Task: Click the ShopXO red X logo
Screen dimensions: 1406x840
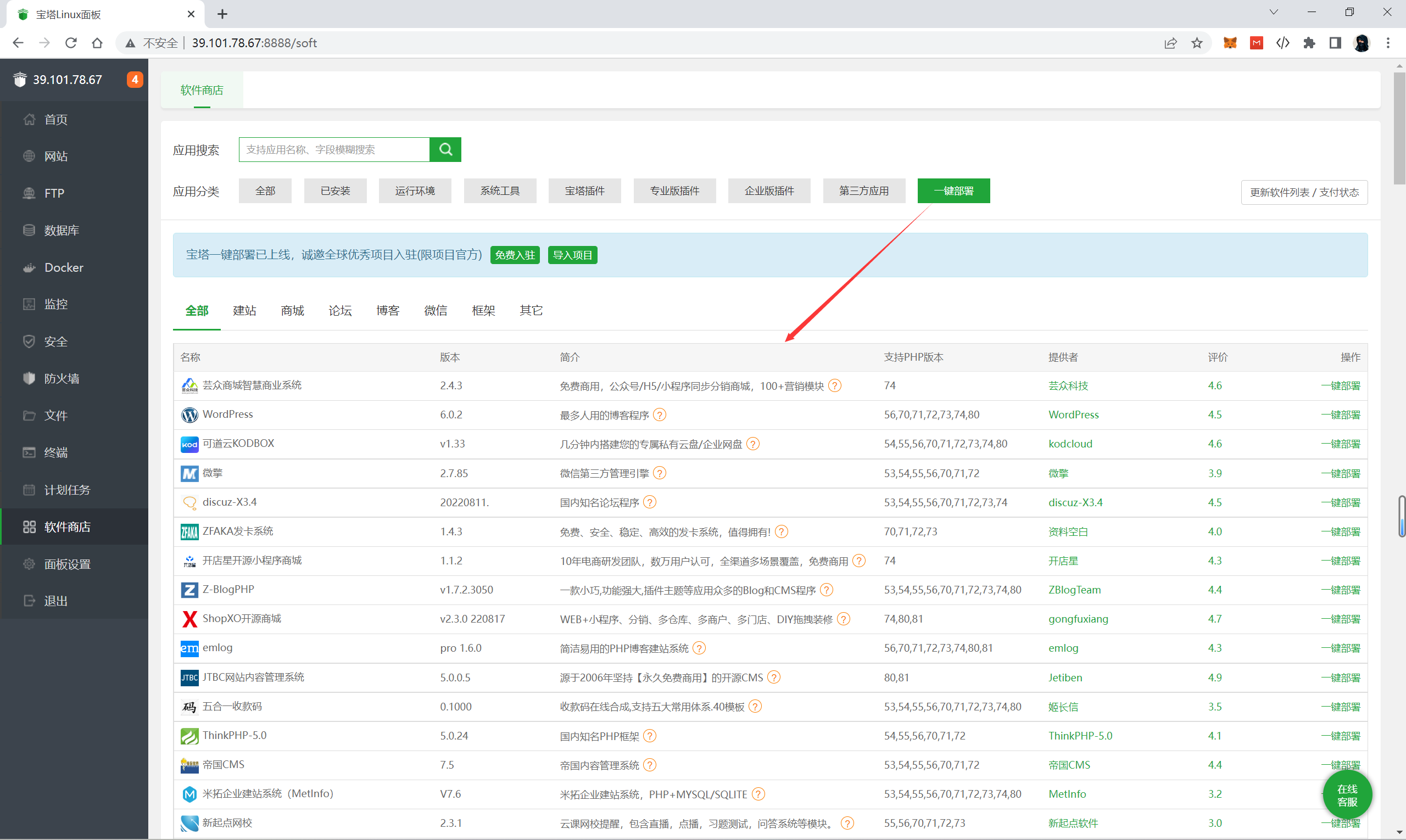Action: coord(189,619)
